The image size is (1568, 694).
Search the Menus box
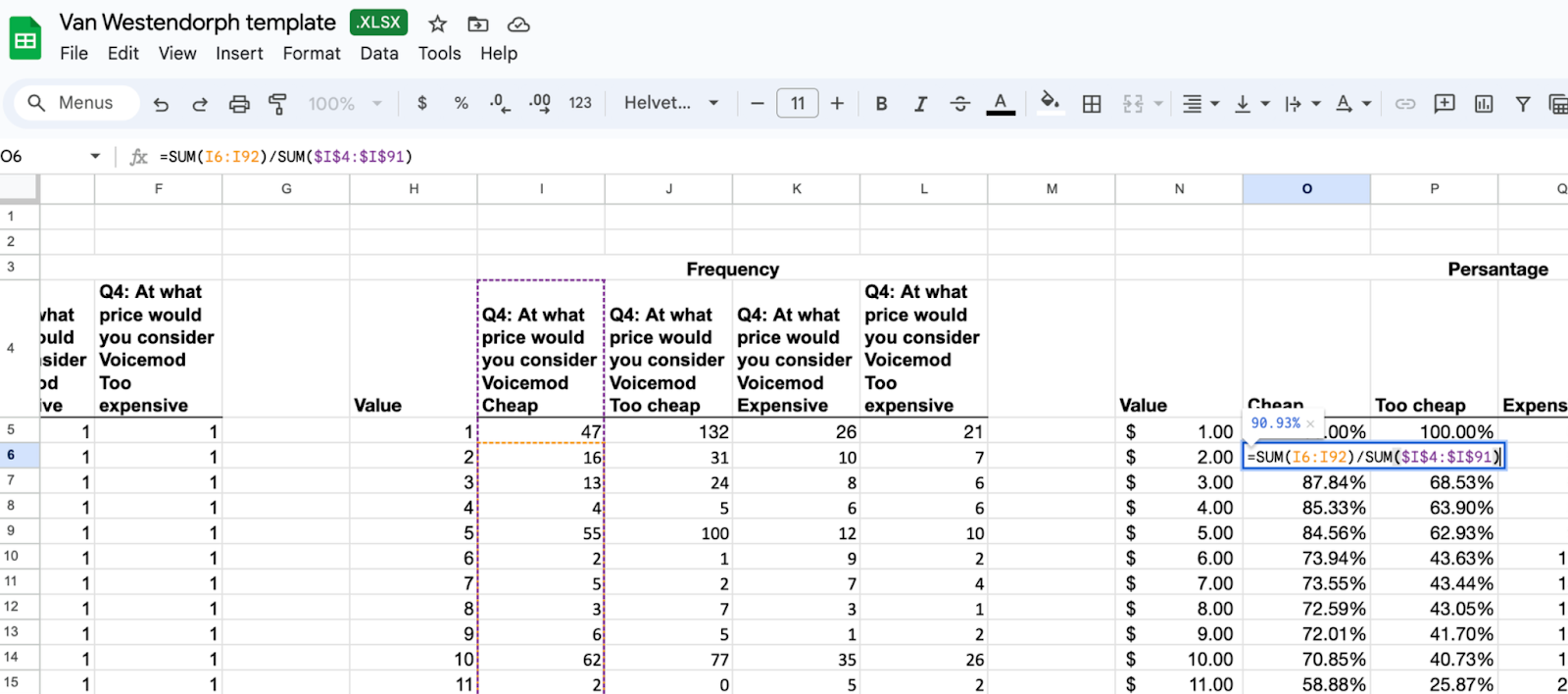tap(77, 103)
